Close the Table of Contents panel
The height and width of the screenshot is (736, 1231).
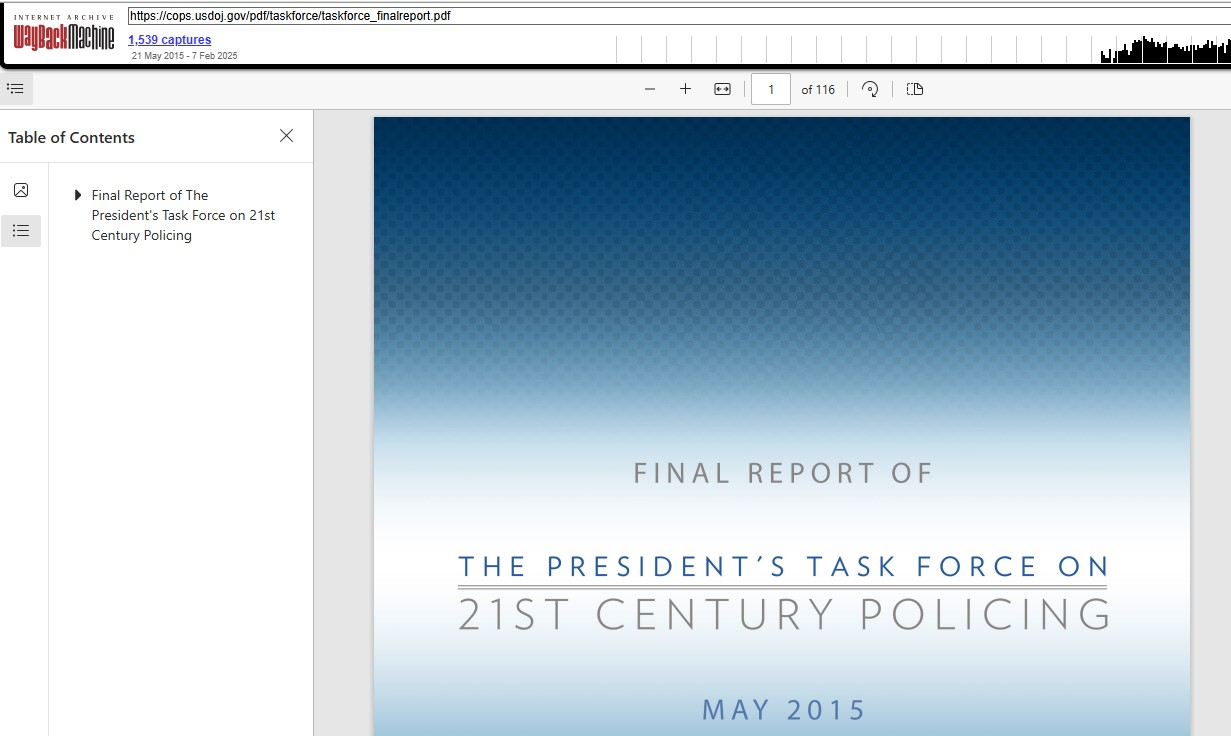click(x=286, y=136)
